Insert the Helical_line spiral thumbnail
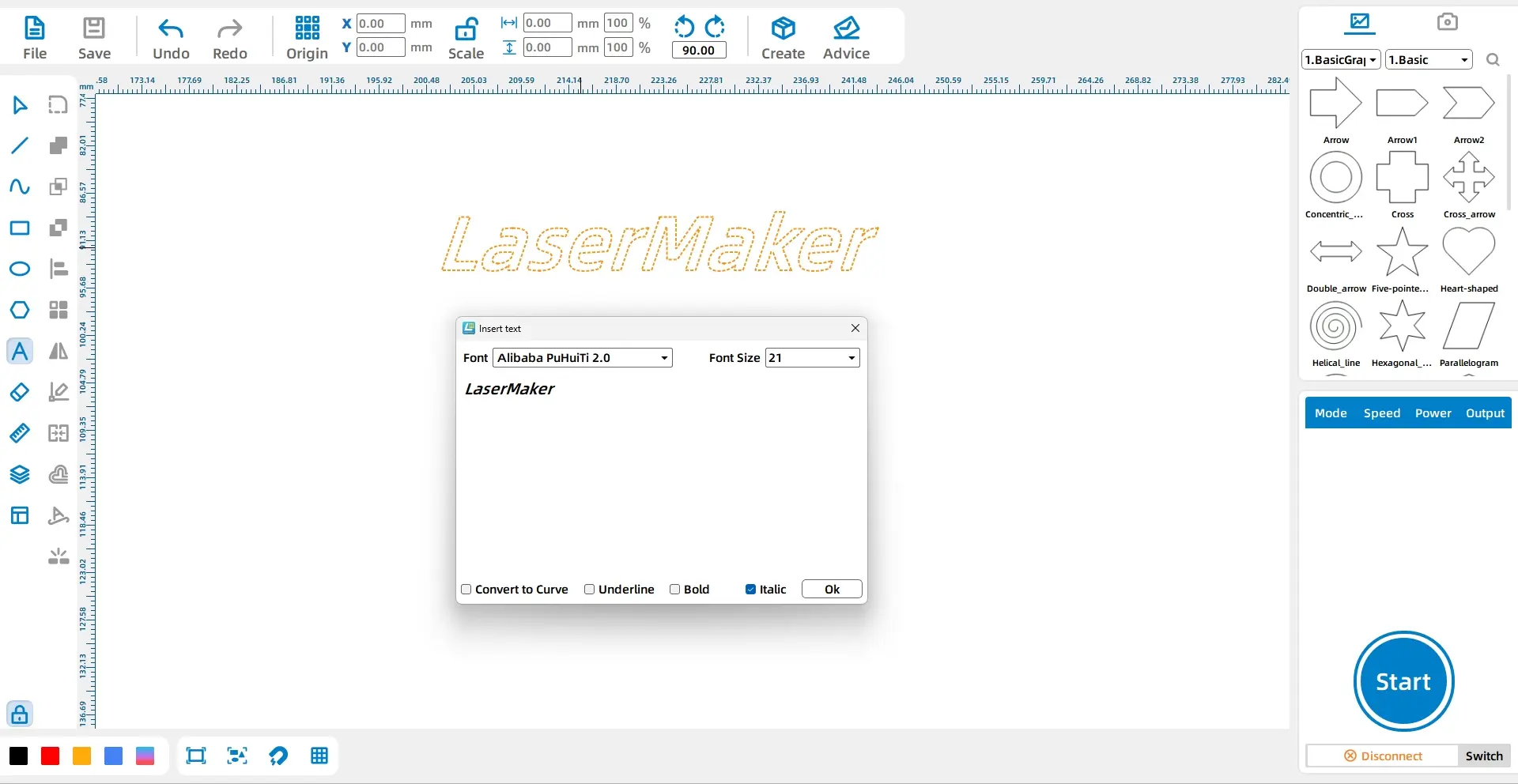 click(1335, 326)
